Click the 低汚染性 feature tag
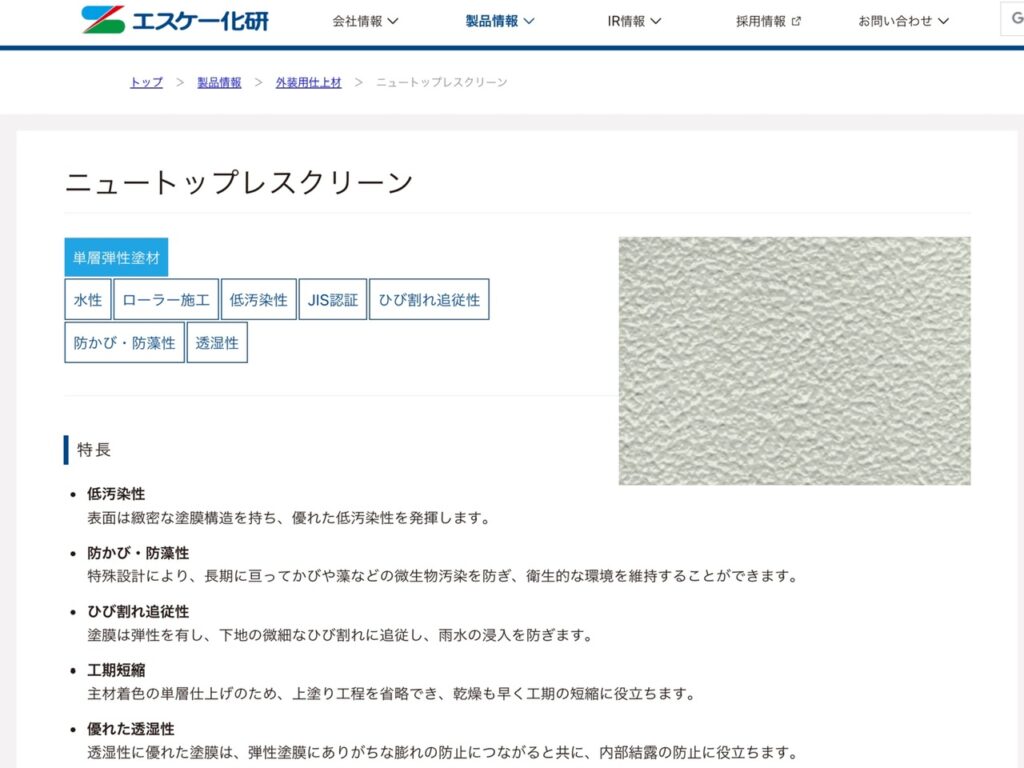The height and width of the screenshot is (768, 1024). coord(259,300)
